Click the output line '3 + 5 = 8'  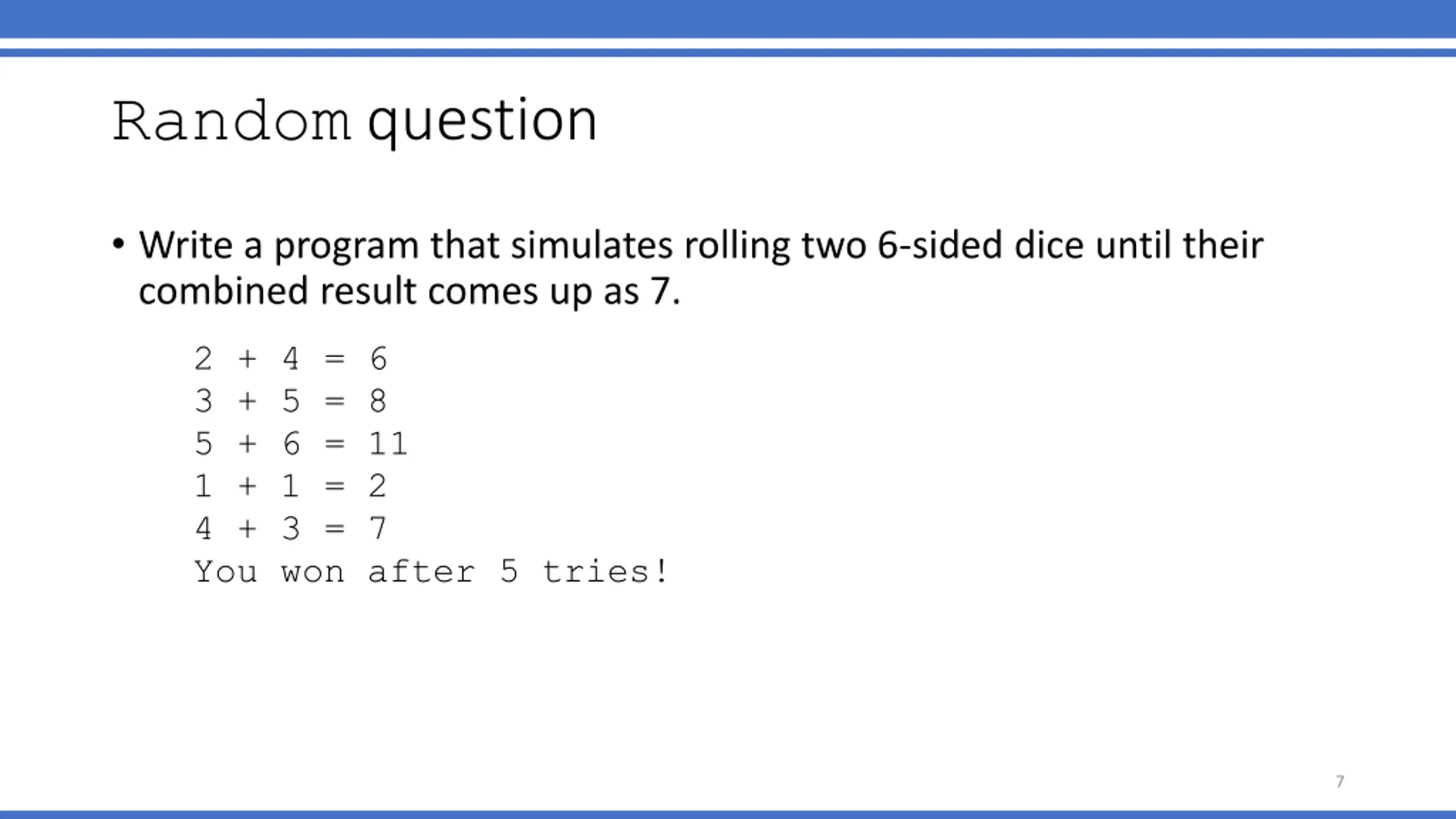click(x=291, y=401)
